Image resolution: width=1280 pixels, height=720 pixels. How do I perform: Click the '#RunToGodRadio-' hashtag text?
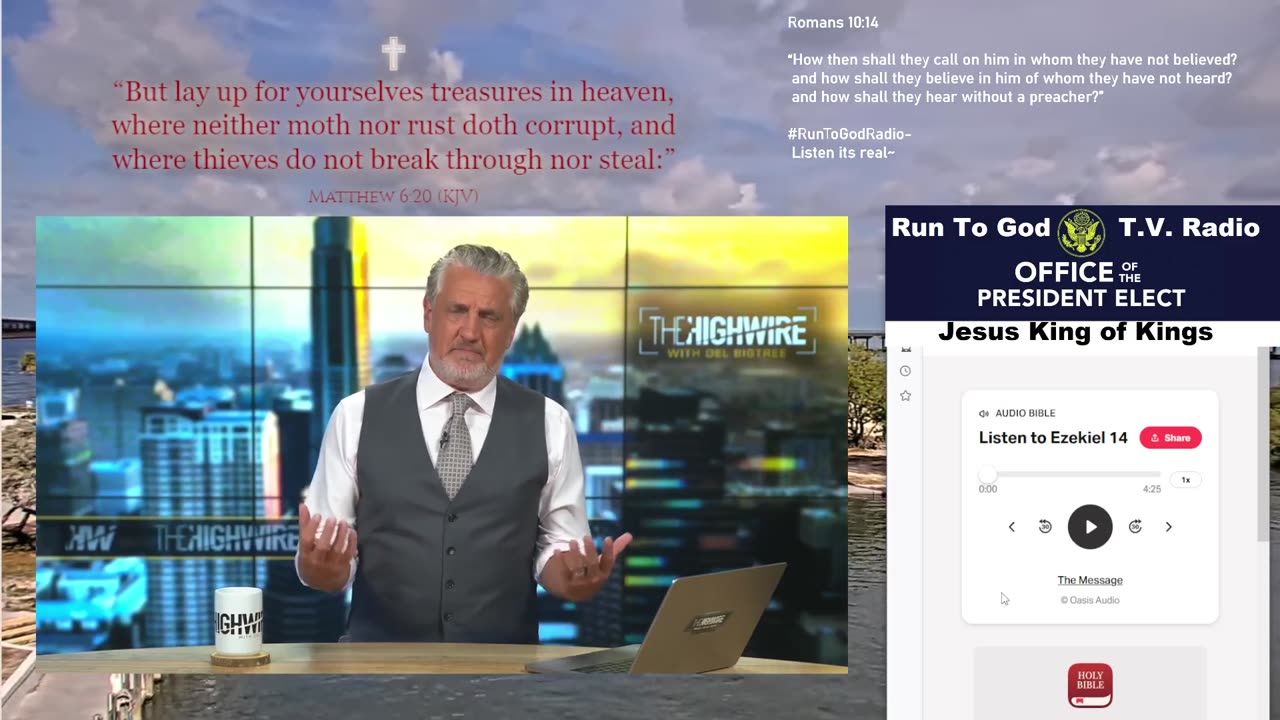click(849, 134)
